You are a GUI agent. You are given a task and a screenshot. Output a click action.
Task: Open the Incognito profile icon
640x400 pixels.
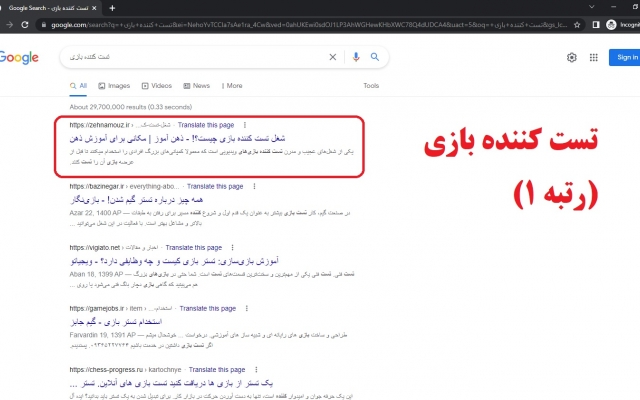click(611, 25)
